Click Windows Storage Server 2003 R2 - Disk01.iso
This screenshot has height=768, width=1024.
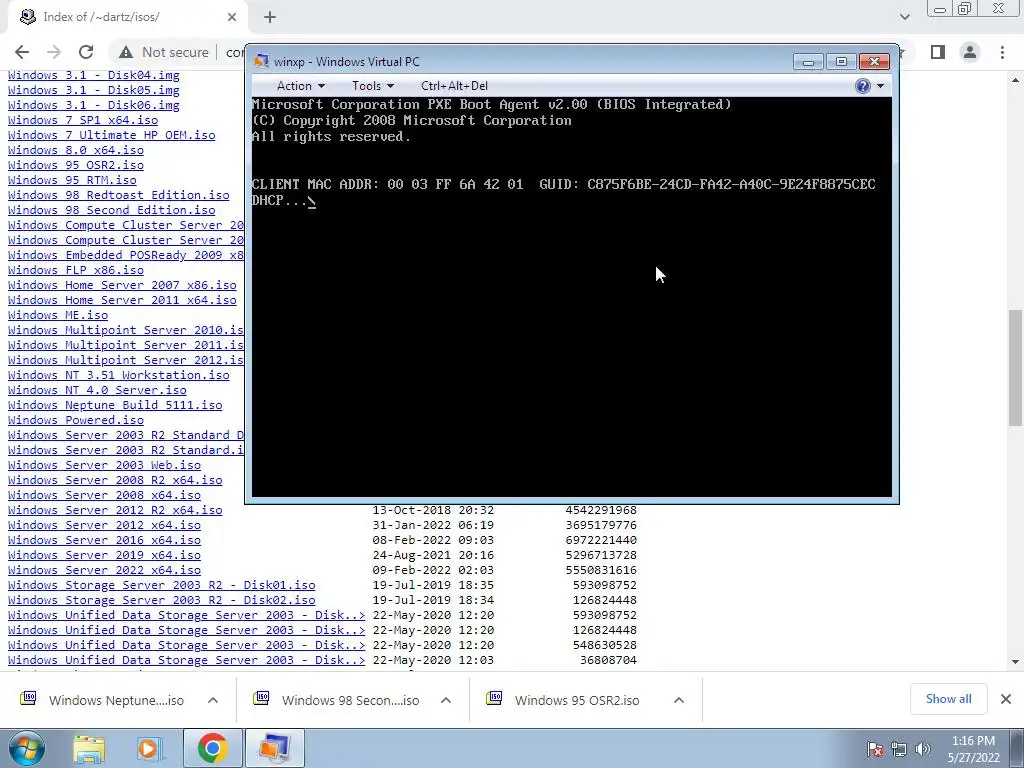(161, 586)
